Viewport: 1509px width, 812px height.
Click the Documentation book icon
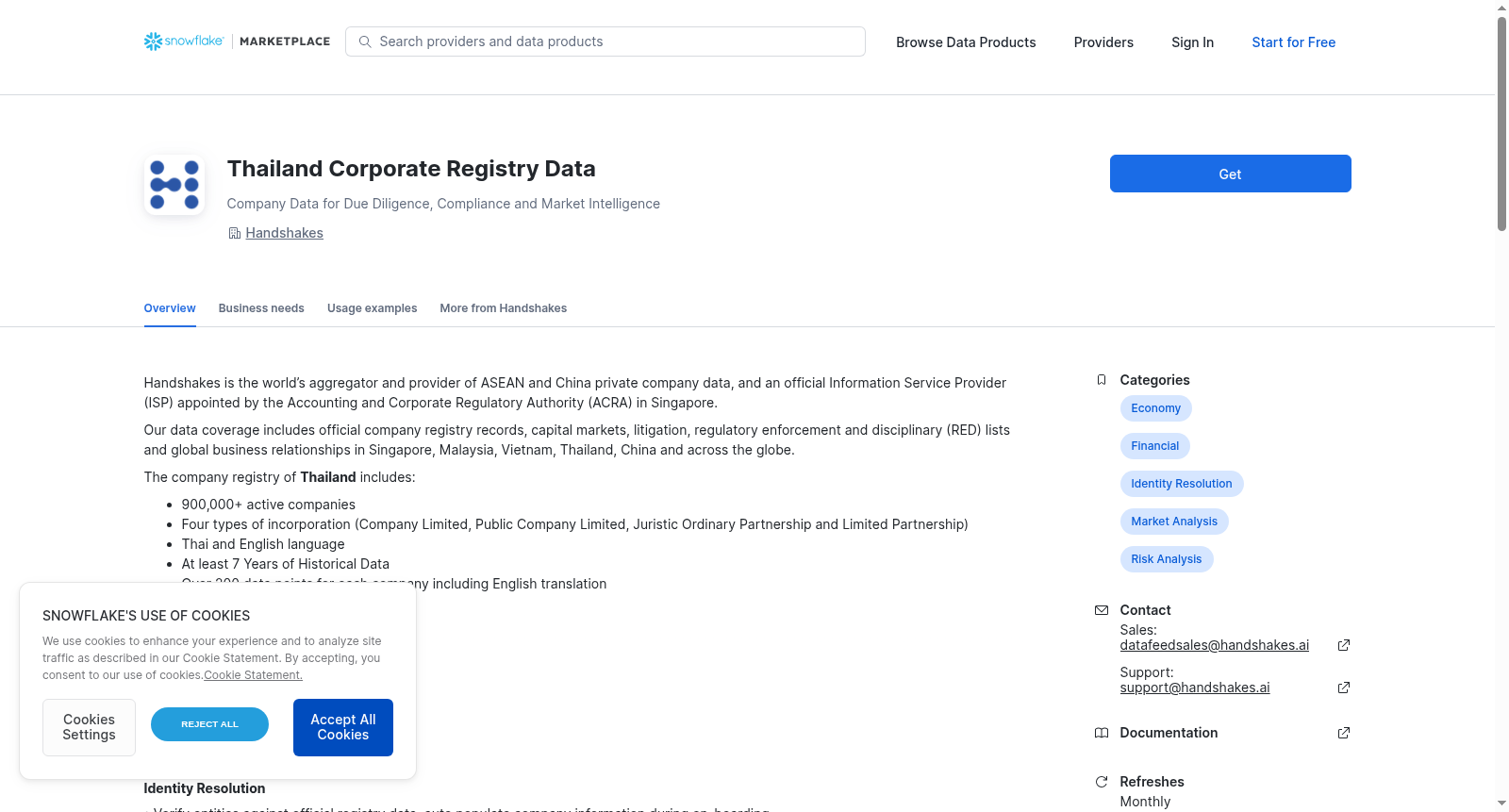1102,733
